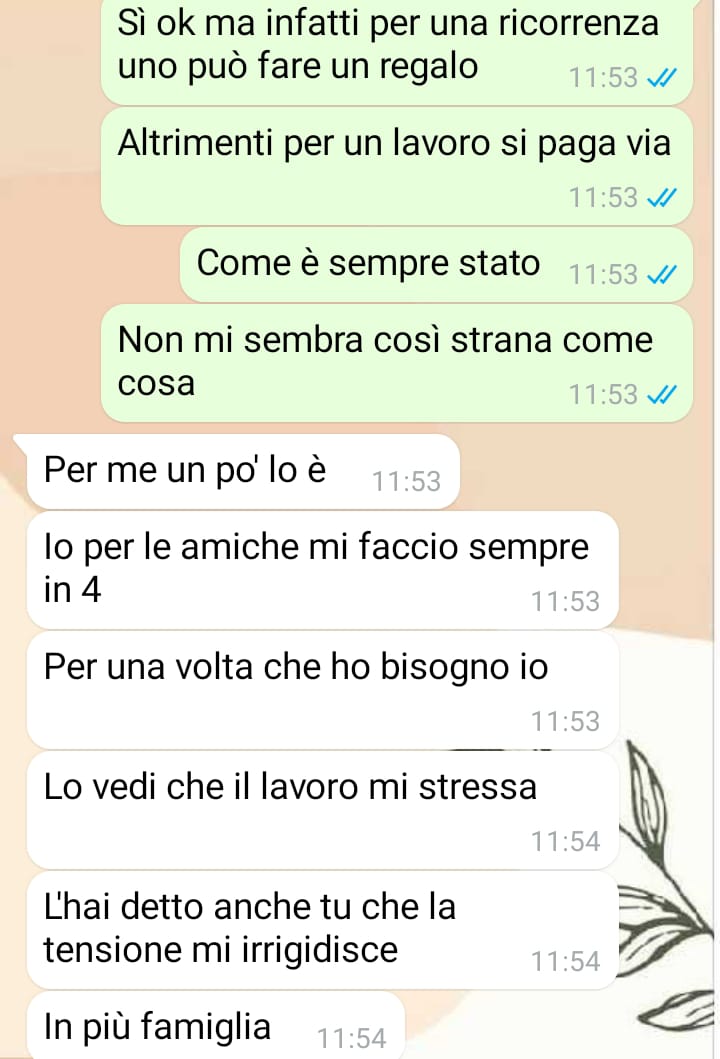Tap the 11:54 timestamp on 'Lo vedi che il lavoro'
The width and height of the screenshot is (720, 1059).
565,842
